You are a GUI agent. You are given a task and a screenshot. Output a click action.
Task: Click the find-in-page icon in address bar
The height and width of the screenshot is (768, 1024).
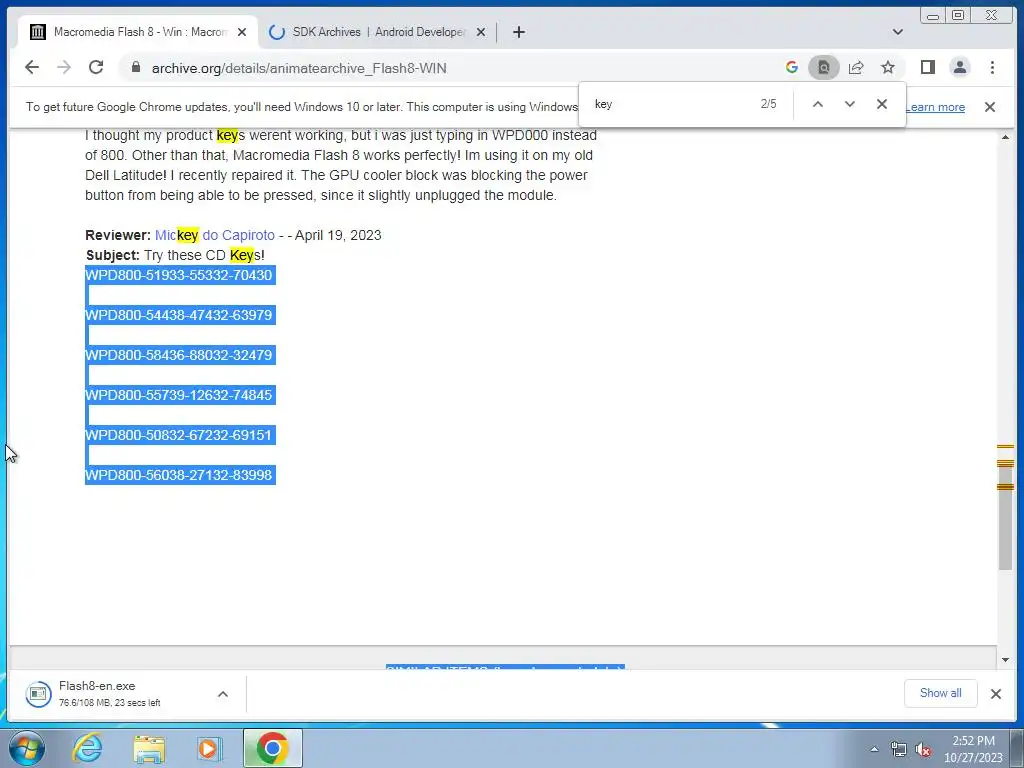coord(824,67)
